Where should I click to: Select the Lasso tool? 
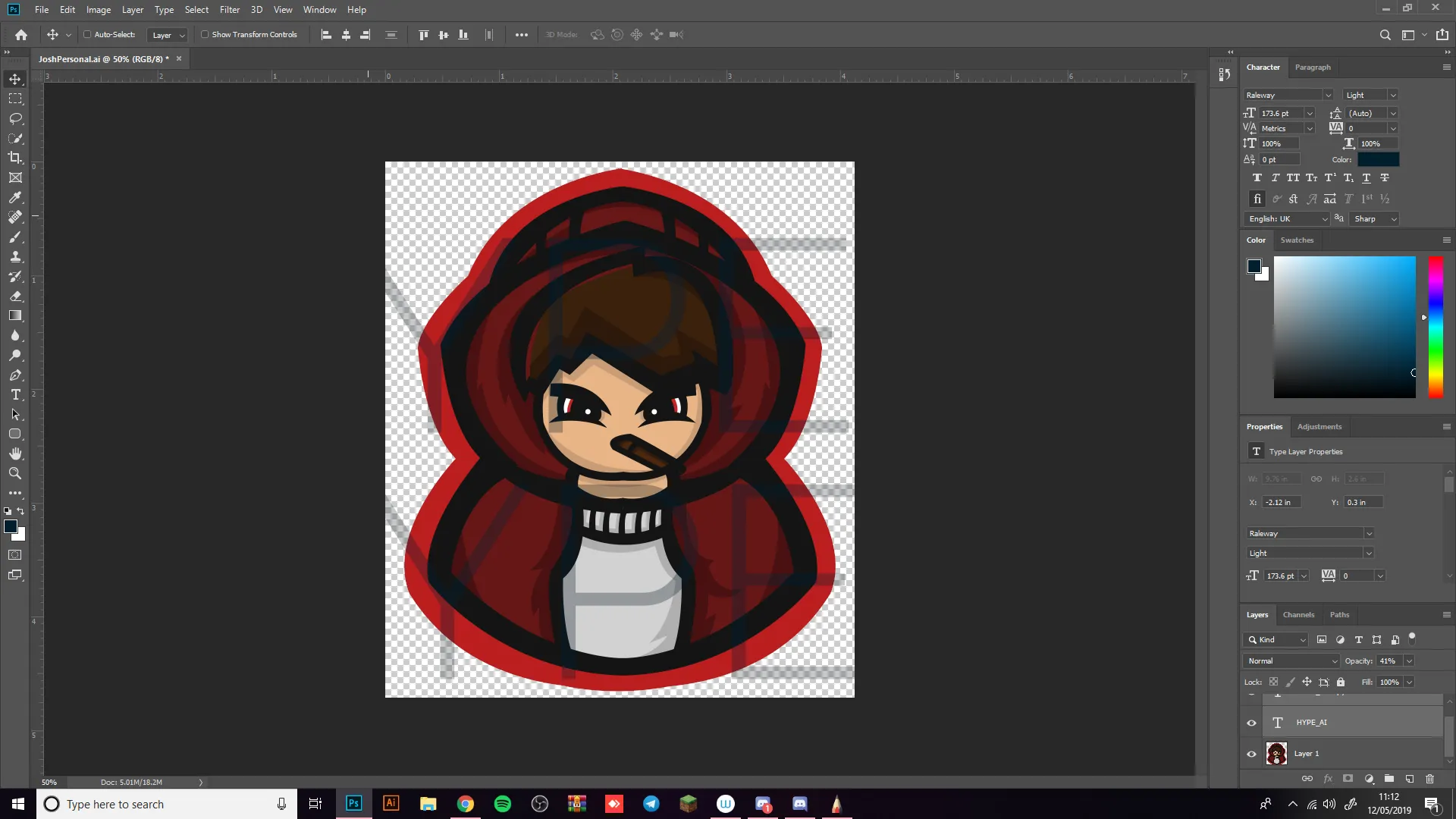(15, 118)
